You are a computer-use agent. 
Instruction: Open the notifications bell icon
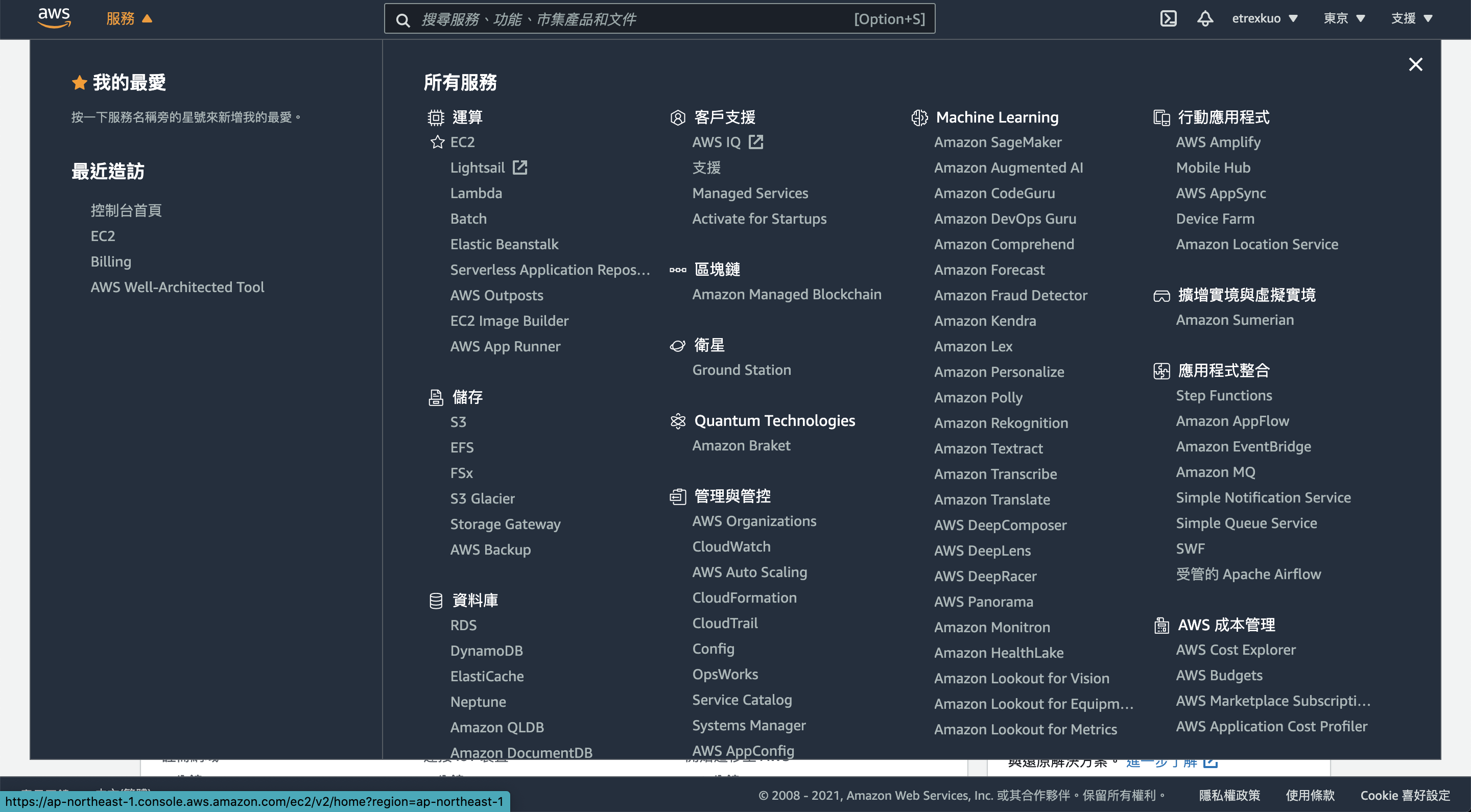[x=1205, y=19]
